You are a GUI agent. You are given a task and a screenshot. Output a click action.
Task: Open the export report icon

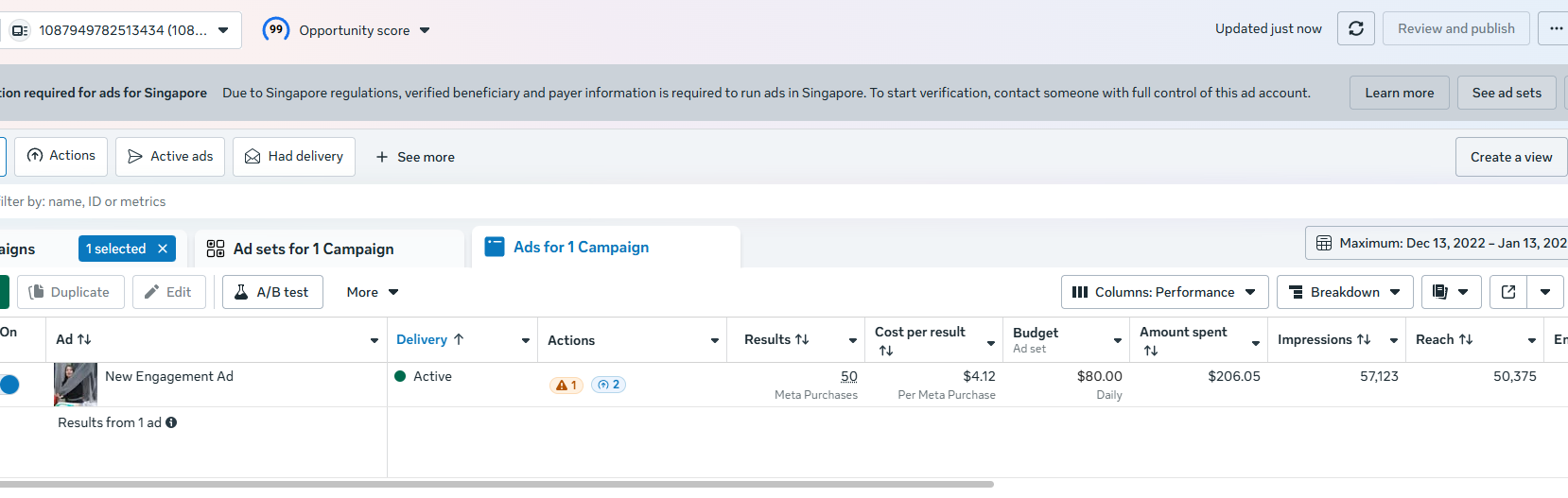[1508, 292]
